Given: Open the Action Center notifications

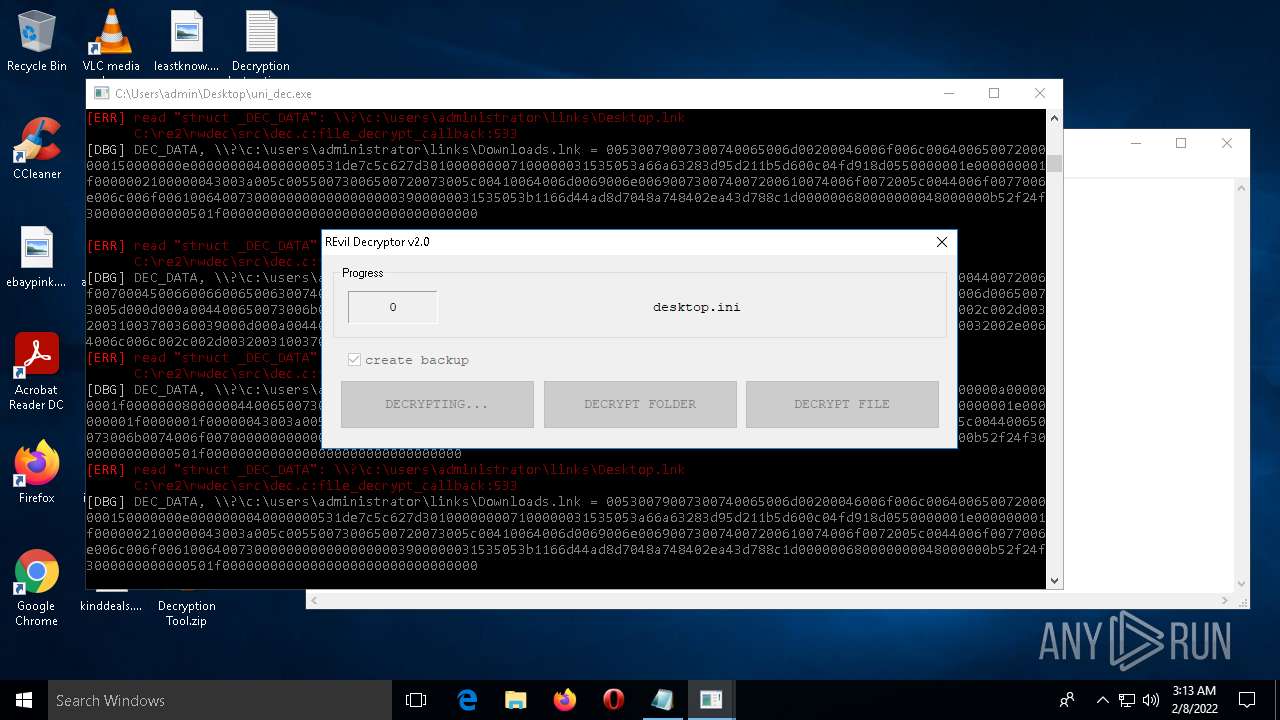Looking at the screenshot, I should (x=1247, y=700).
